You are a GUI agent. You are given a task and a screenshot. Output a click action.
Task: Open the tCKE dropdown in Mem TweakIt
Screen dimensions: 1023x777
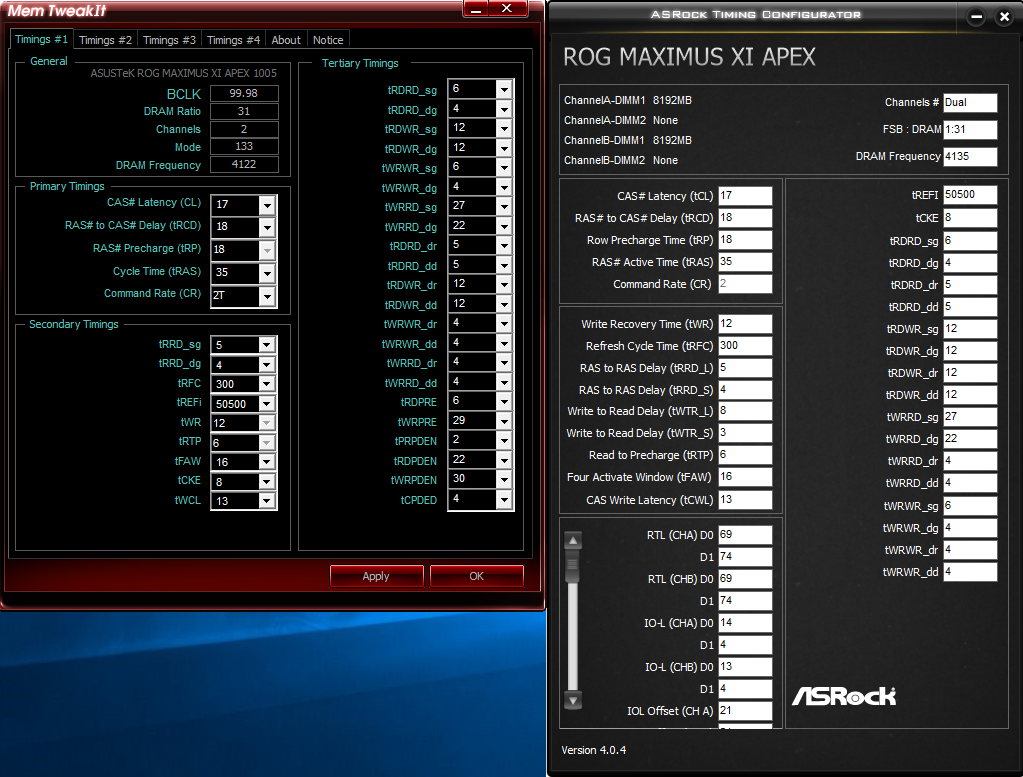click(x=267, y=481)
